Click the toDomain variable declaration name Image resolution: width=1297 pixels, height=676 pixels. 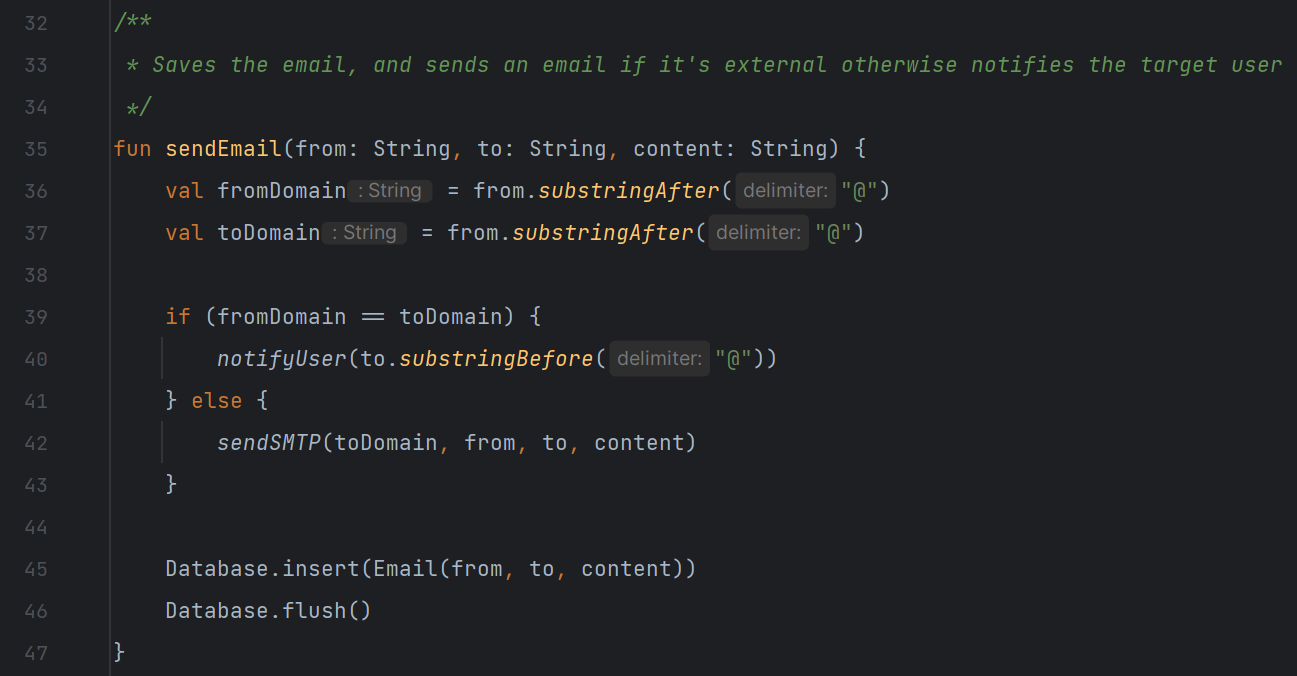click(268, 233)
